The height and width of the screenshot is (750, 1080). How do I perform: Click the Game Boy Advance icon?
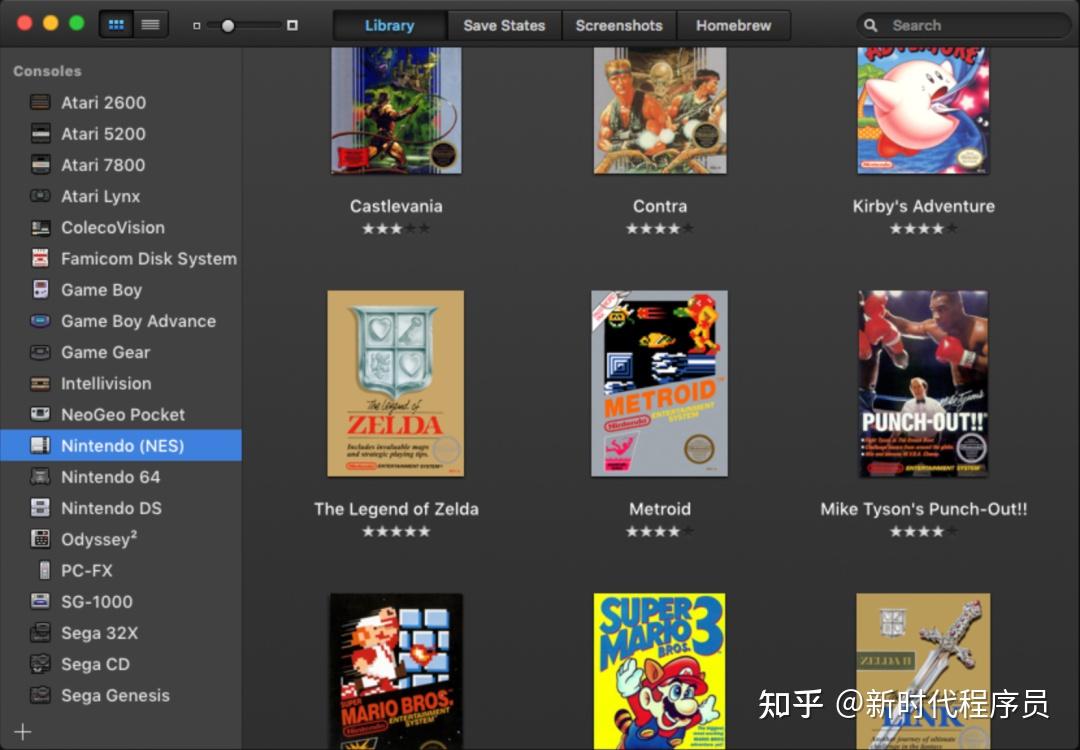tap(41, 321)
